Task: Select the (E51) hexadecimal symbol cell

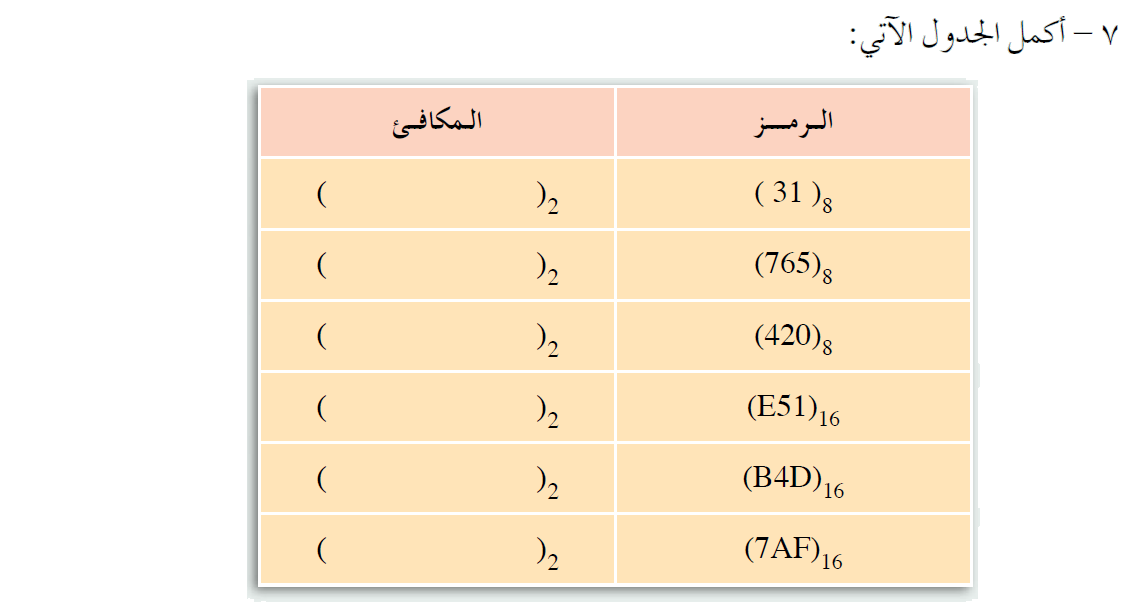Action: click(x=793, y=408)
